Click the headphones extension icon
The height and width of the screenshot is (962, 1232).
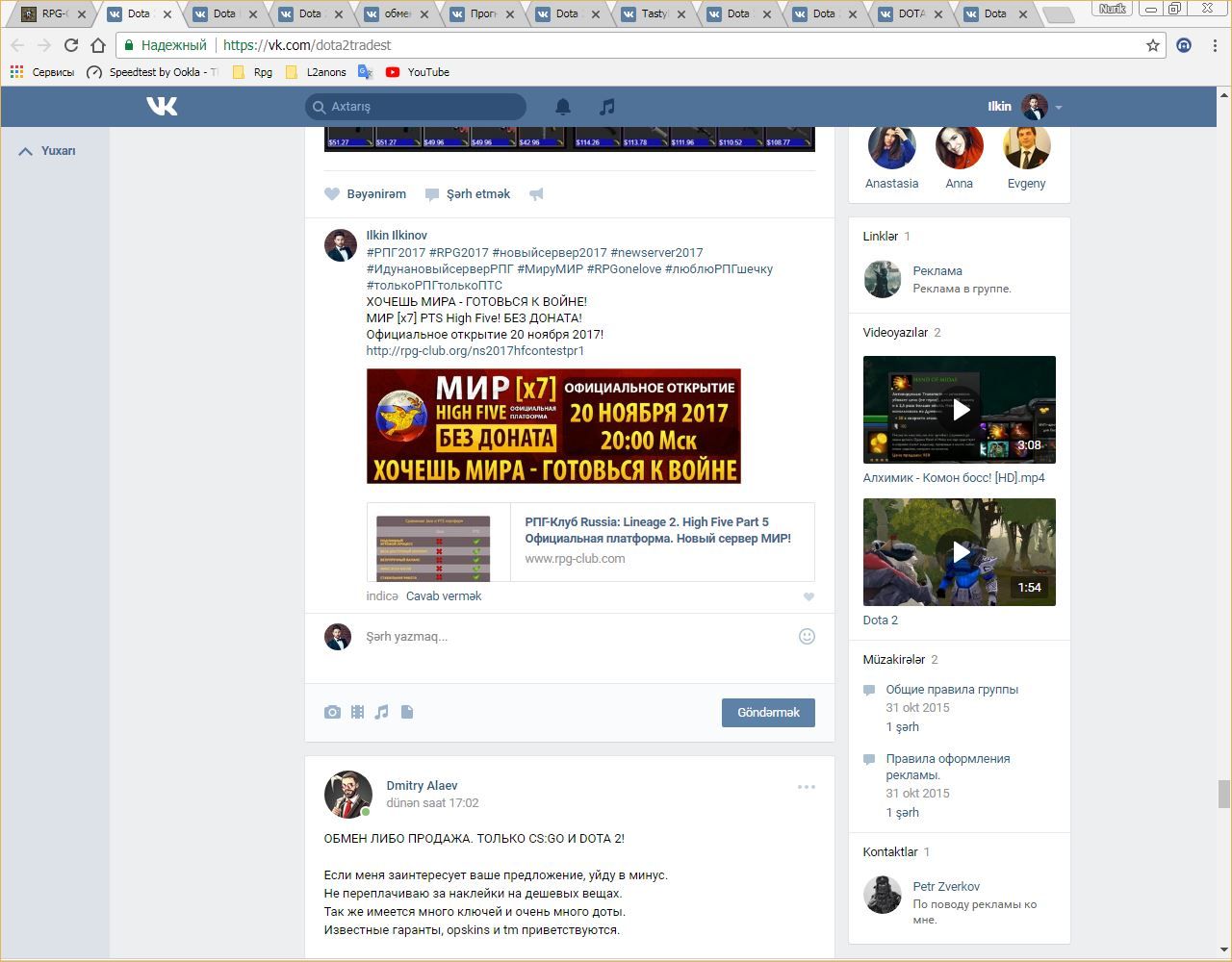pos(1184,45)
